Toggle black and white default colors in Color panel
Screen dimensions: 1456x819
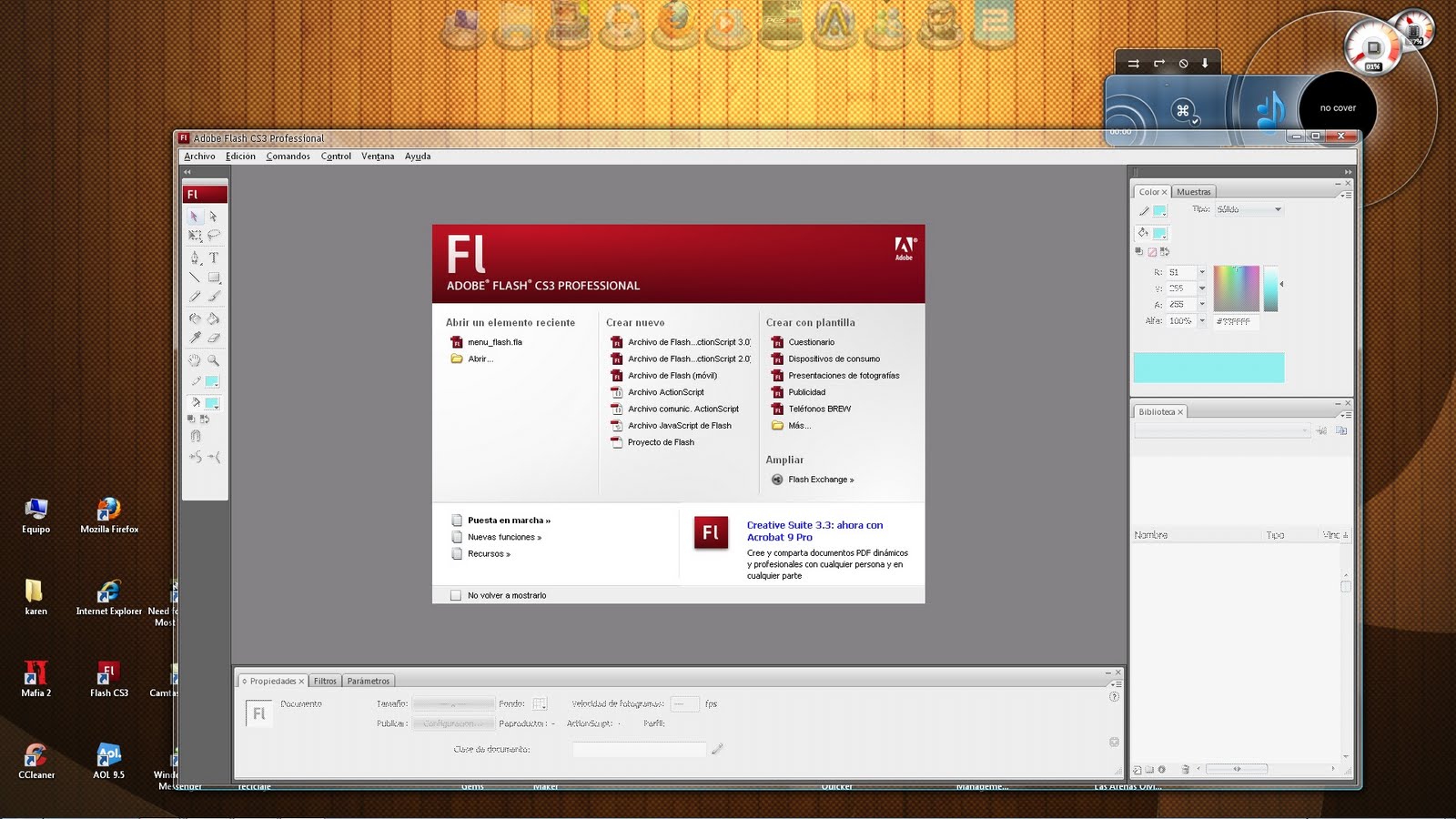pyautogui.click(x=1139, y=251)
